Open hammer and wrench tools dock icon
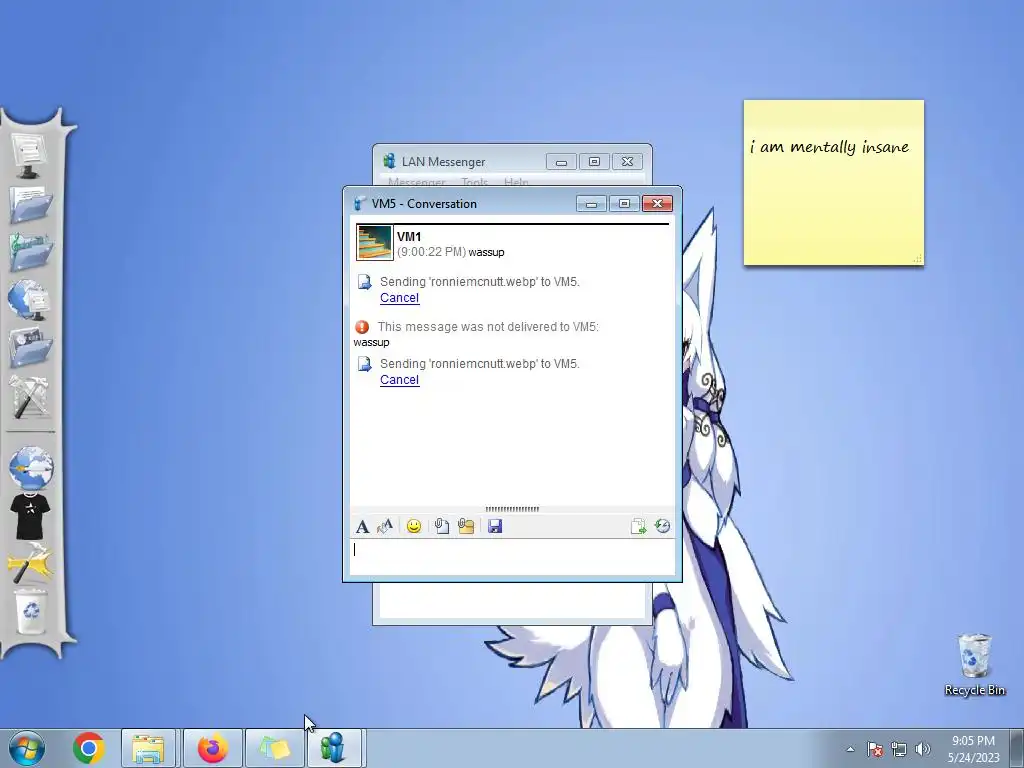Viewport: 1024px width, 768px height. point(30,396)
